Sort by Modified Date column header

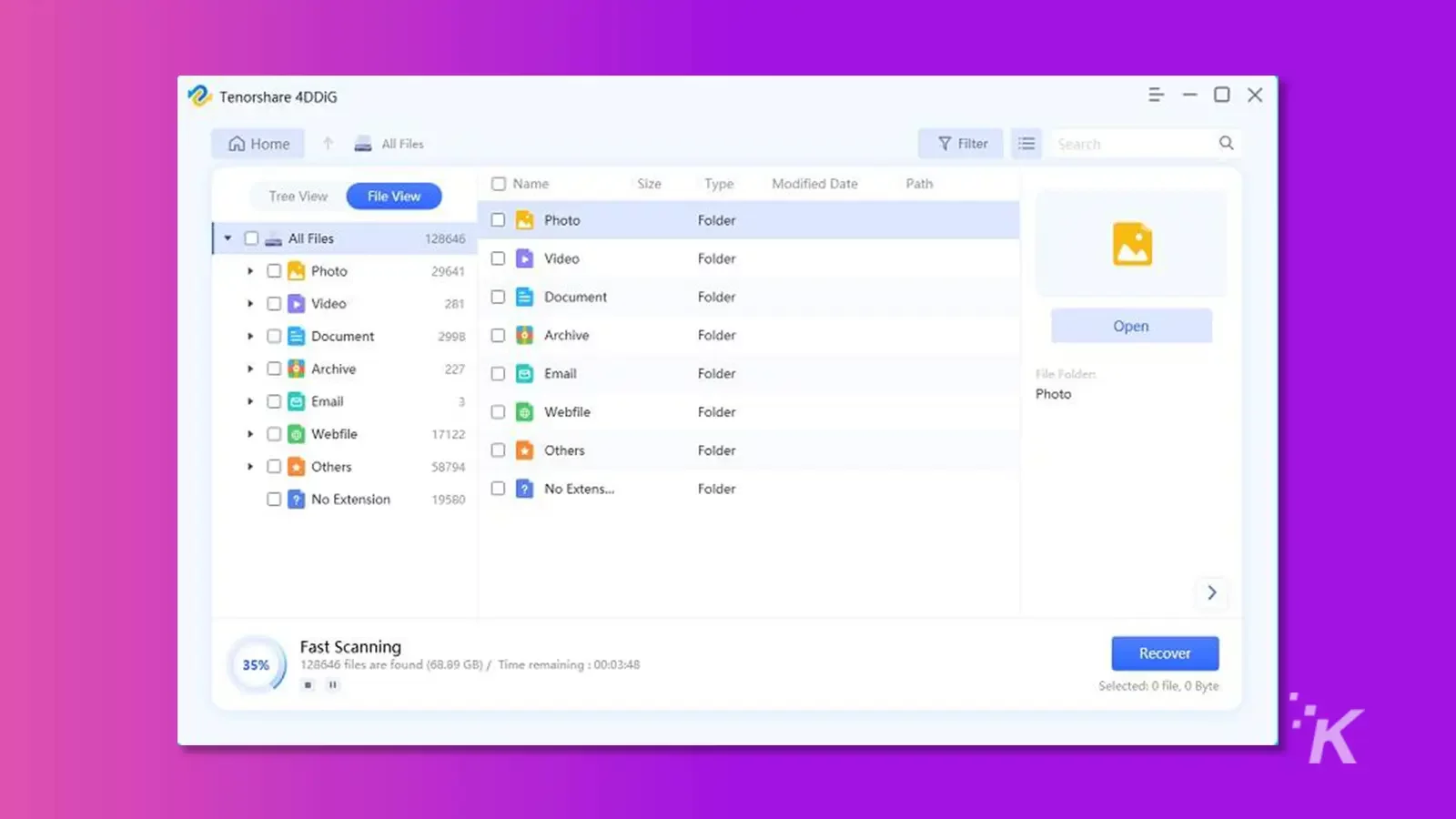pyautogui.click(x=814, y=184)
